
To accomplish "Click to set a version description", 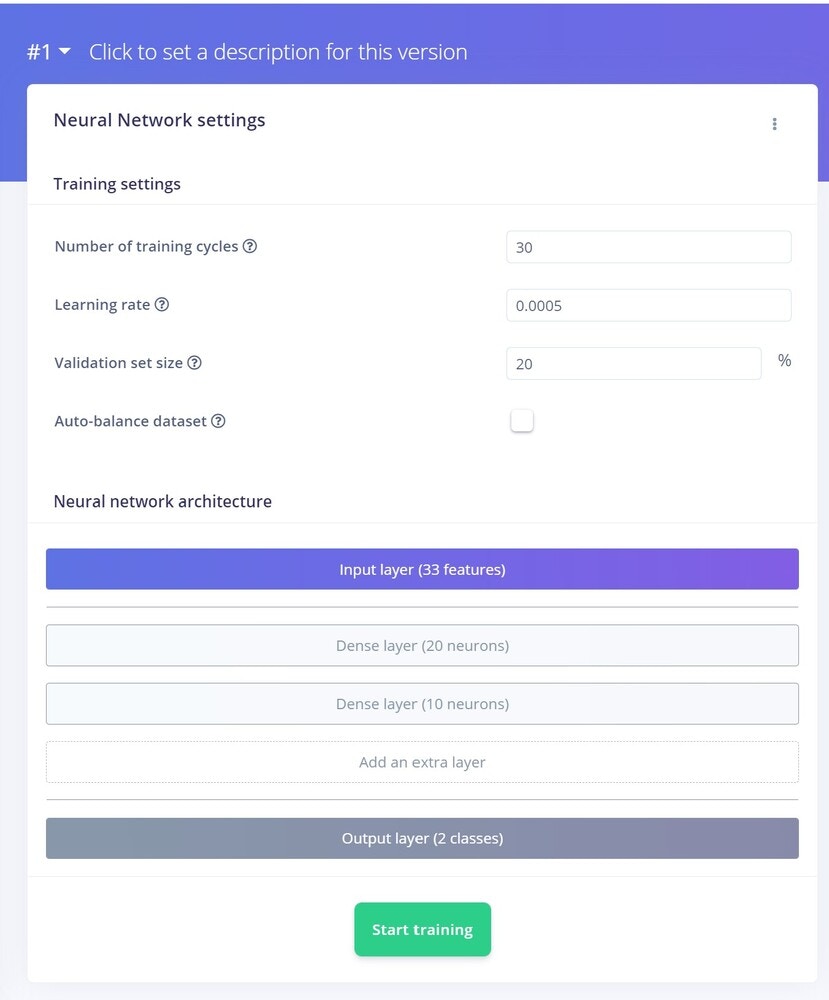I will [x=278, y=52].
